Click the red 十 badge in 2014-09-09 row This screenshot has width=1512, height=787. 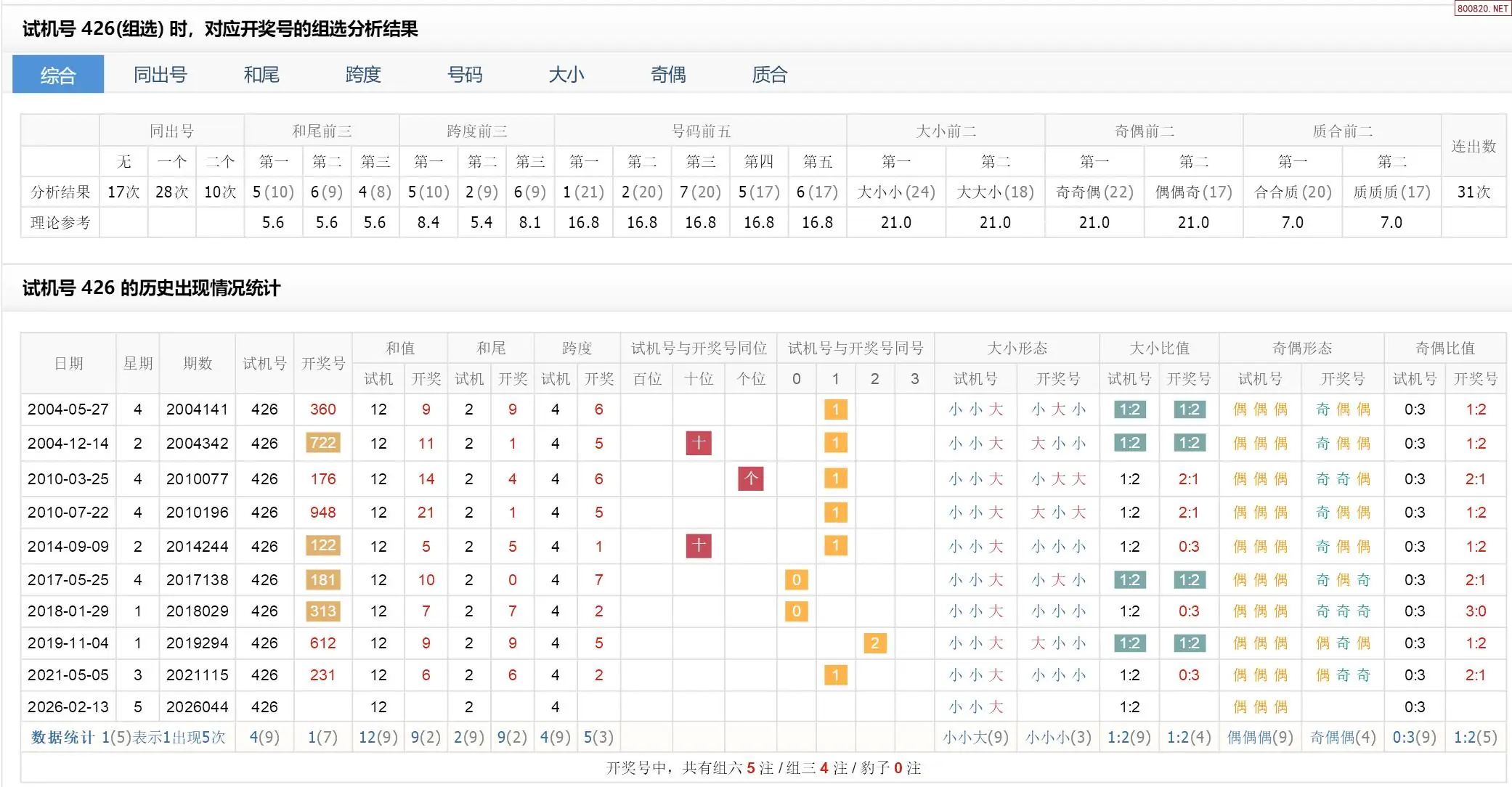[699, 546]
